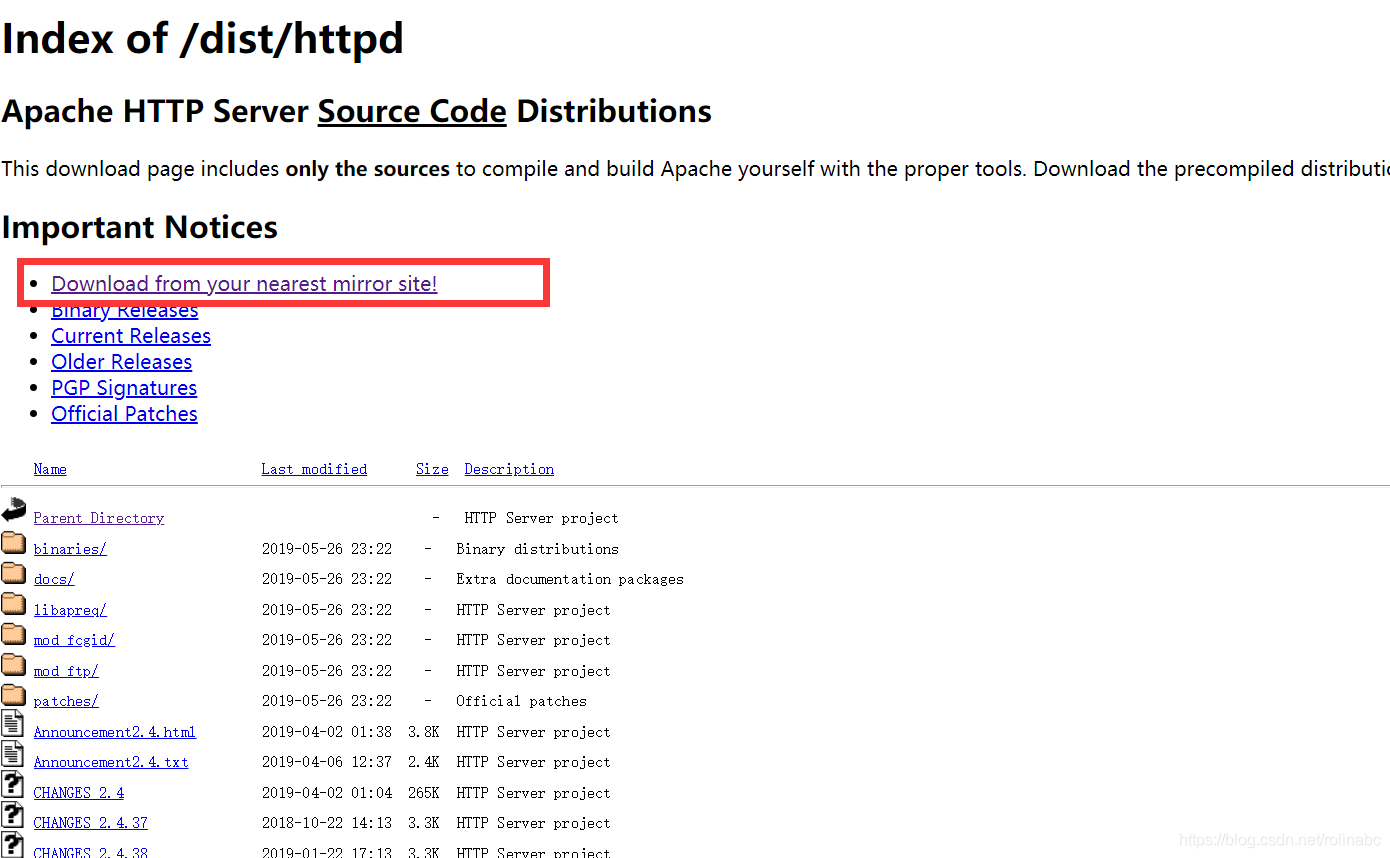Open the Announcement2.4.html file link
Viewport: 1390px width, 858px height.
[x=115, y=732]
